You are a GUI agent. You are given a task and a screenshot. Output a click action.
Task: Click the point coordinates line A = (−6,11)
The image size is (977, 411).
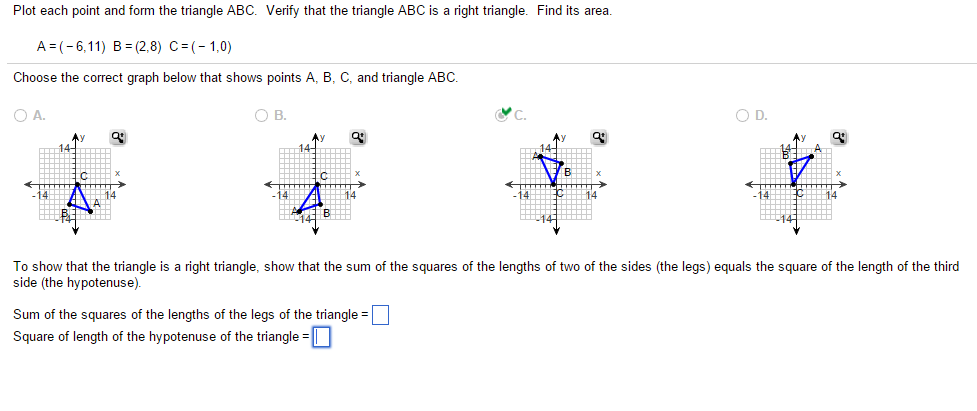pyautogui.click(x=71, y=45)
